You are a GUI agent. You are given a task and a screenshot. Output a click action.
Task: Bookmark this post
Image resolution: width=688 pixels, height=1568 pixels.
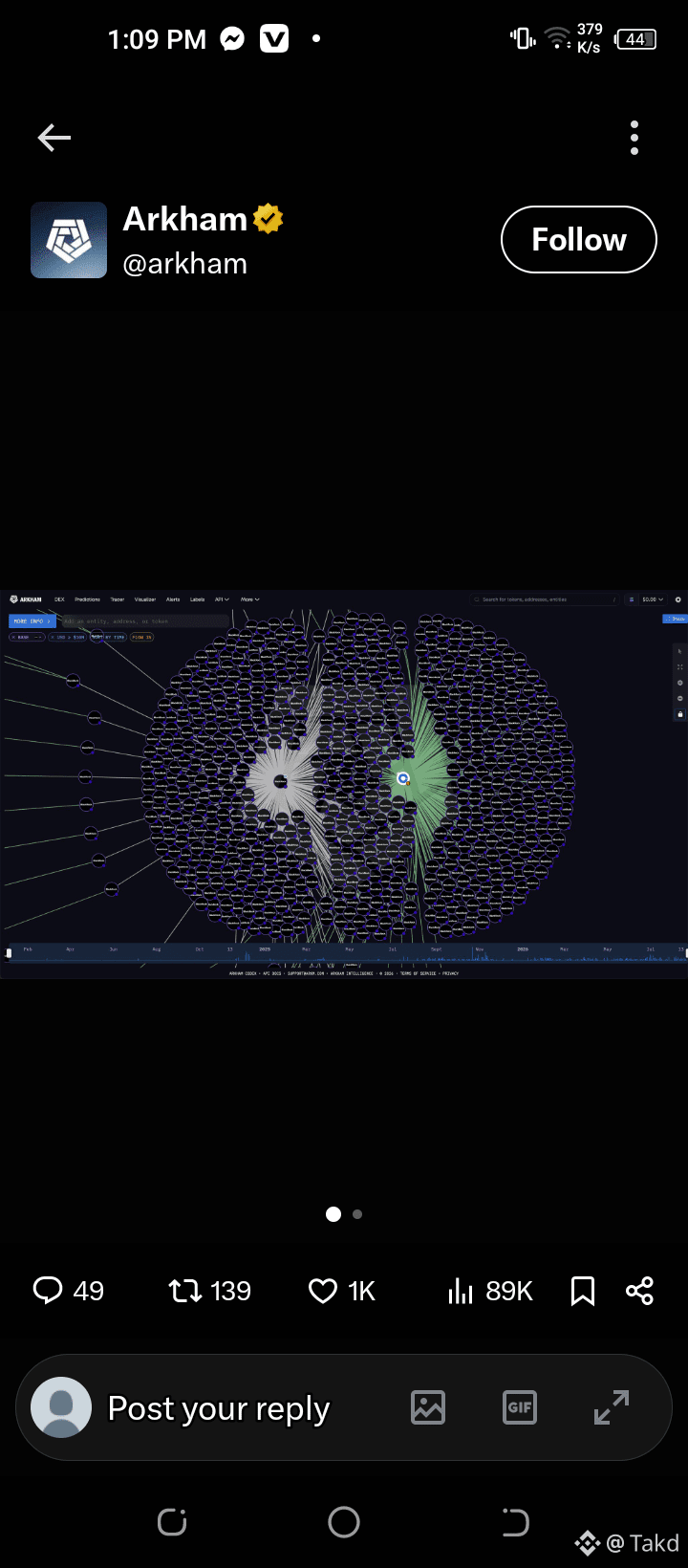point(583,1292)
